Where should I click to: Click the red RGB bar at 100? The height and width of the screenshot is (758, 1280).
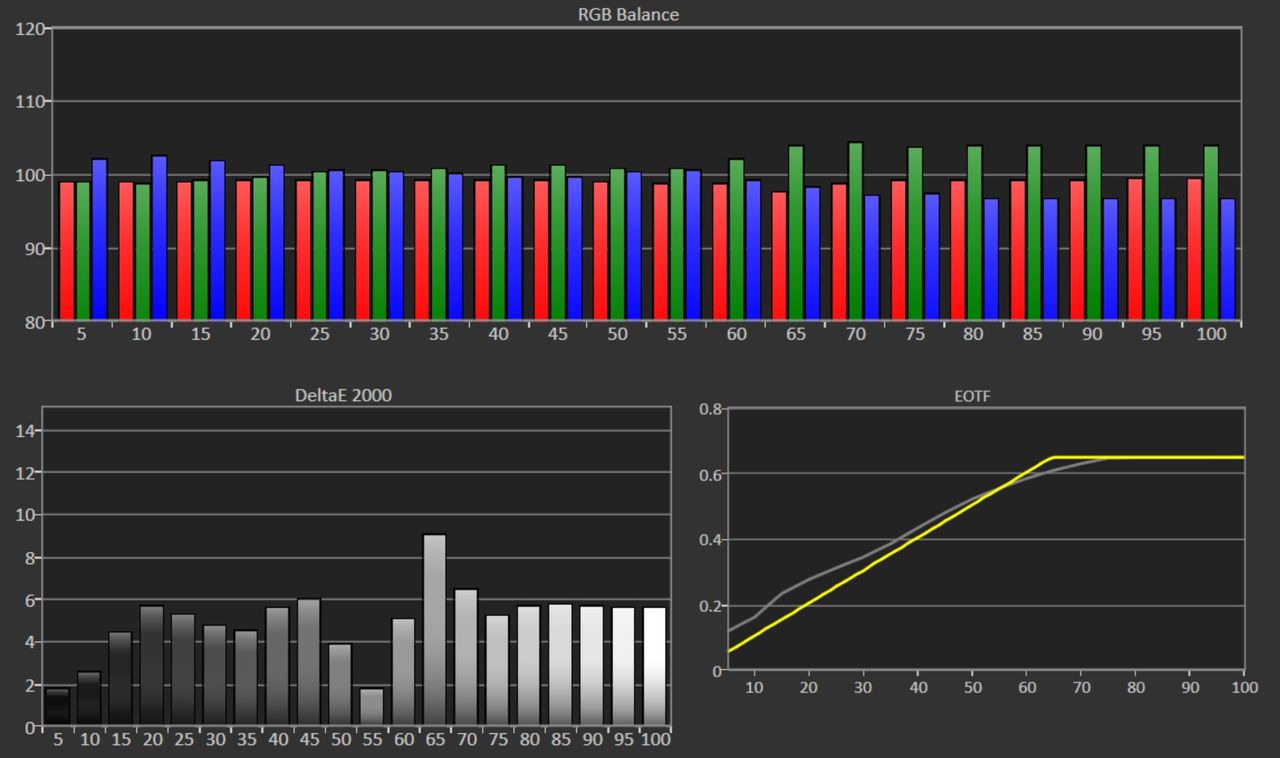[1195, 250]
